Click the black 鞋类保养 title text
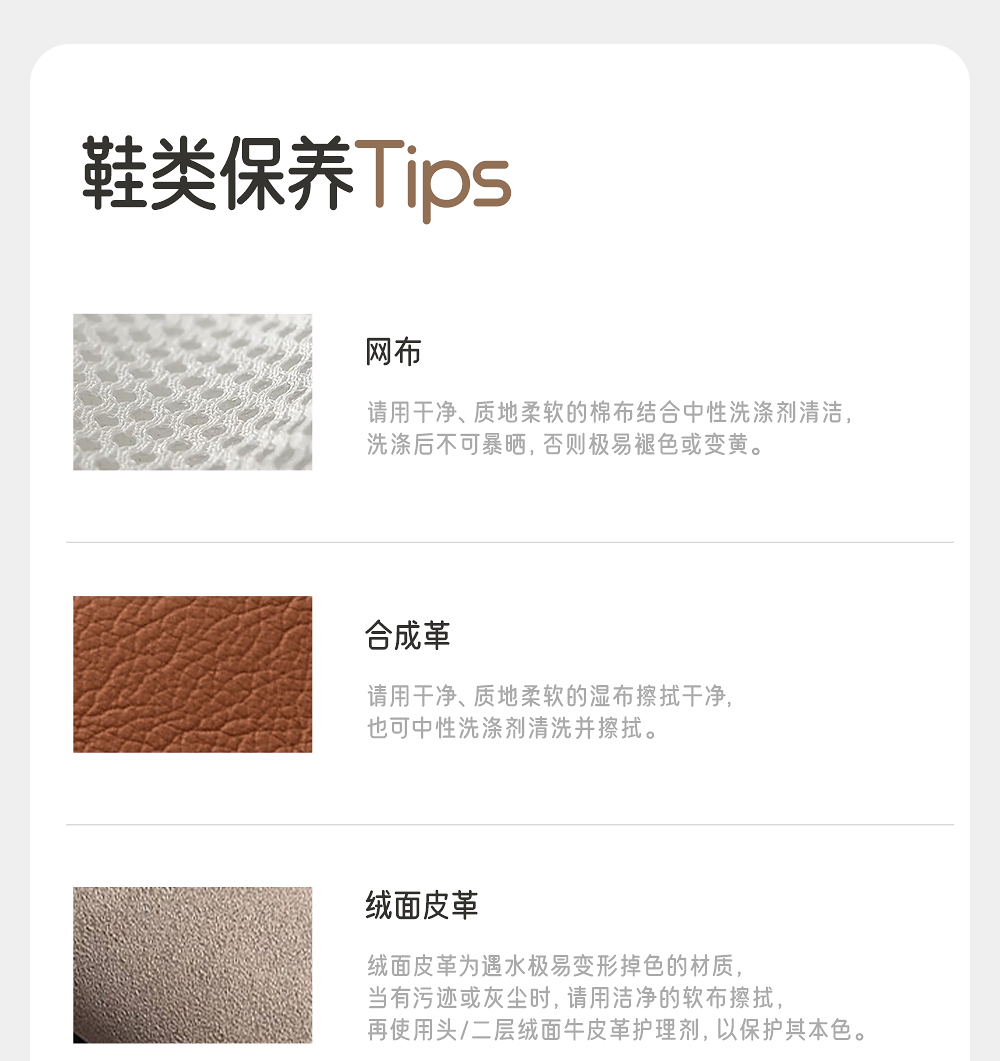The width and height of the screenshot is (1000, 1061). 218,174
